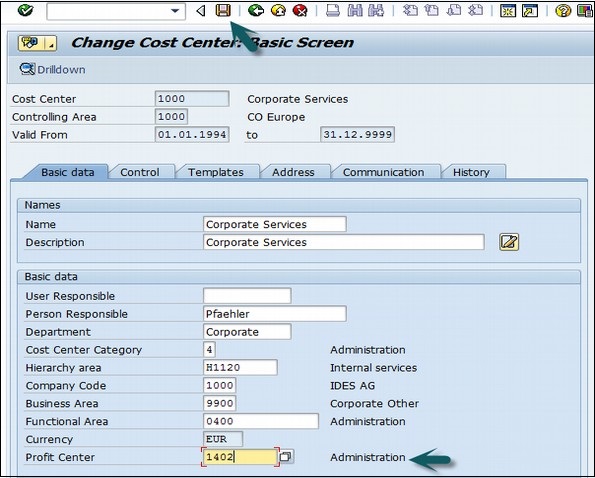
Task: Click the 'Names' group header
Action: click(42, 205)
